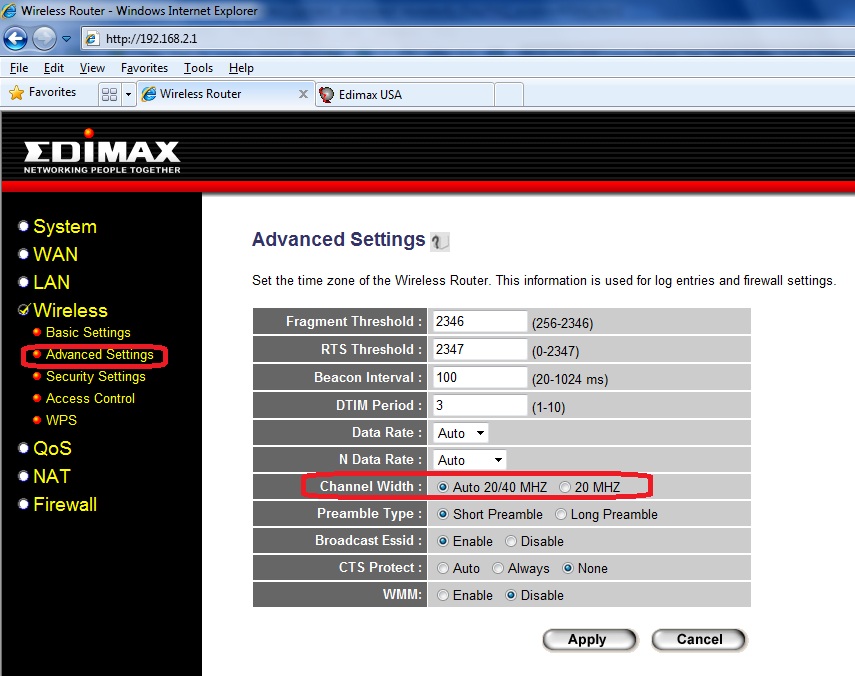Open Wireless Security Settings
This screenshot has height=676, width=855.
[x=95, y=377]
